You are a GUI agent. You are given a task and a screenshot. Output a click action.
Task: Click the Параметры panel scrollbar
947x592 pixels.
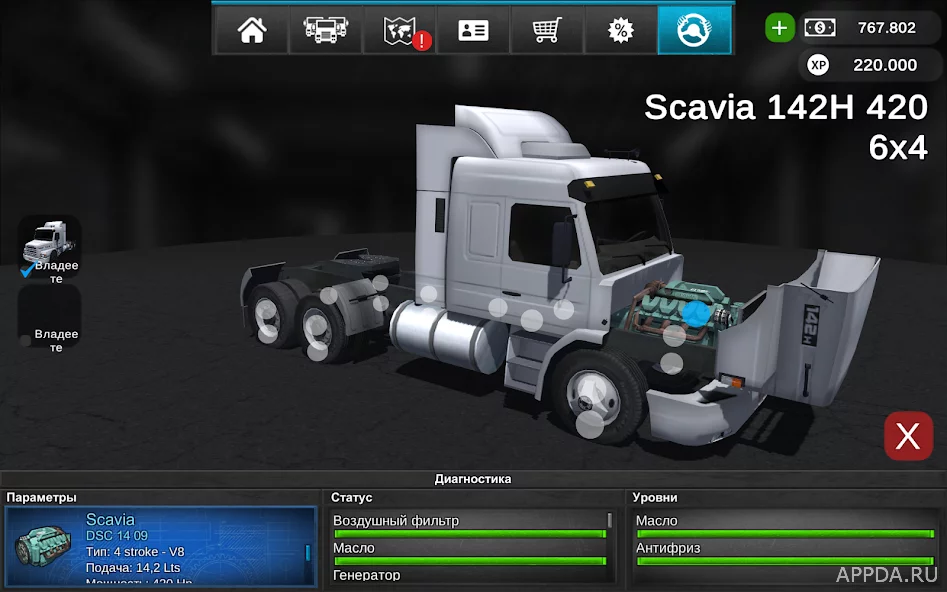click(x=307, y=552)
